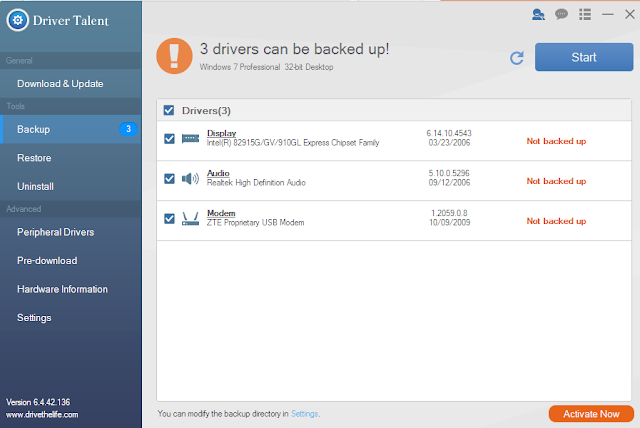Open the remote support person icon

tap(538, 15)
